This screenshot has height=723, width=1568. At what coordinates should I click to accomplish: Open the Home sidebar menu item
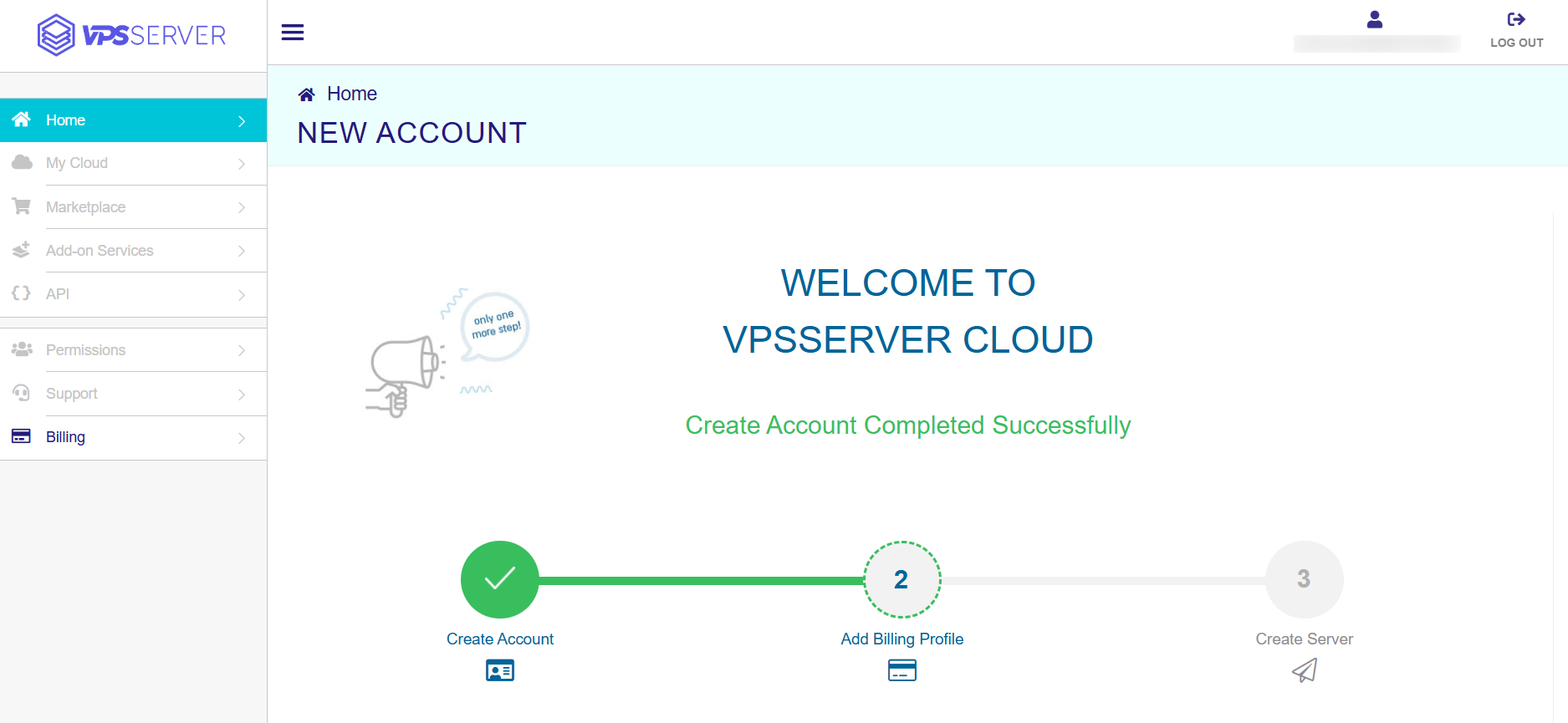(x=133, y=120)
